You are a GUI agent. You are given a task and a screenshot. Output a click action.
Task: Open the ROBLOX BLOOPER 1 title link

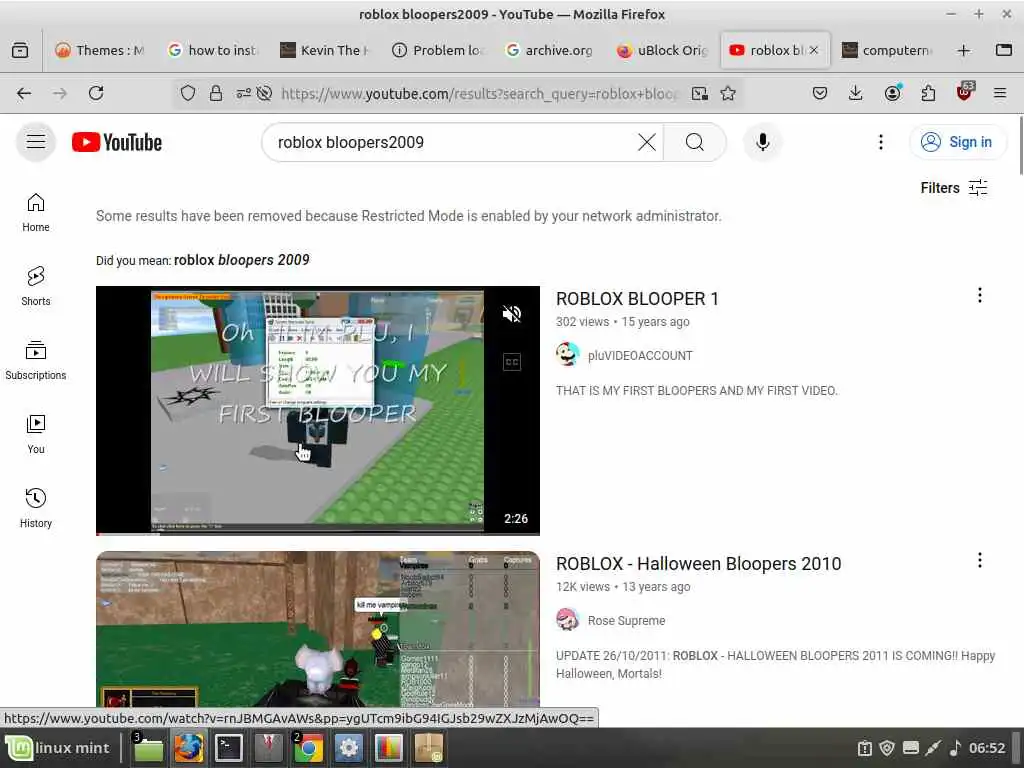pos(637,299)
